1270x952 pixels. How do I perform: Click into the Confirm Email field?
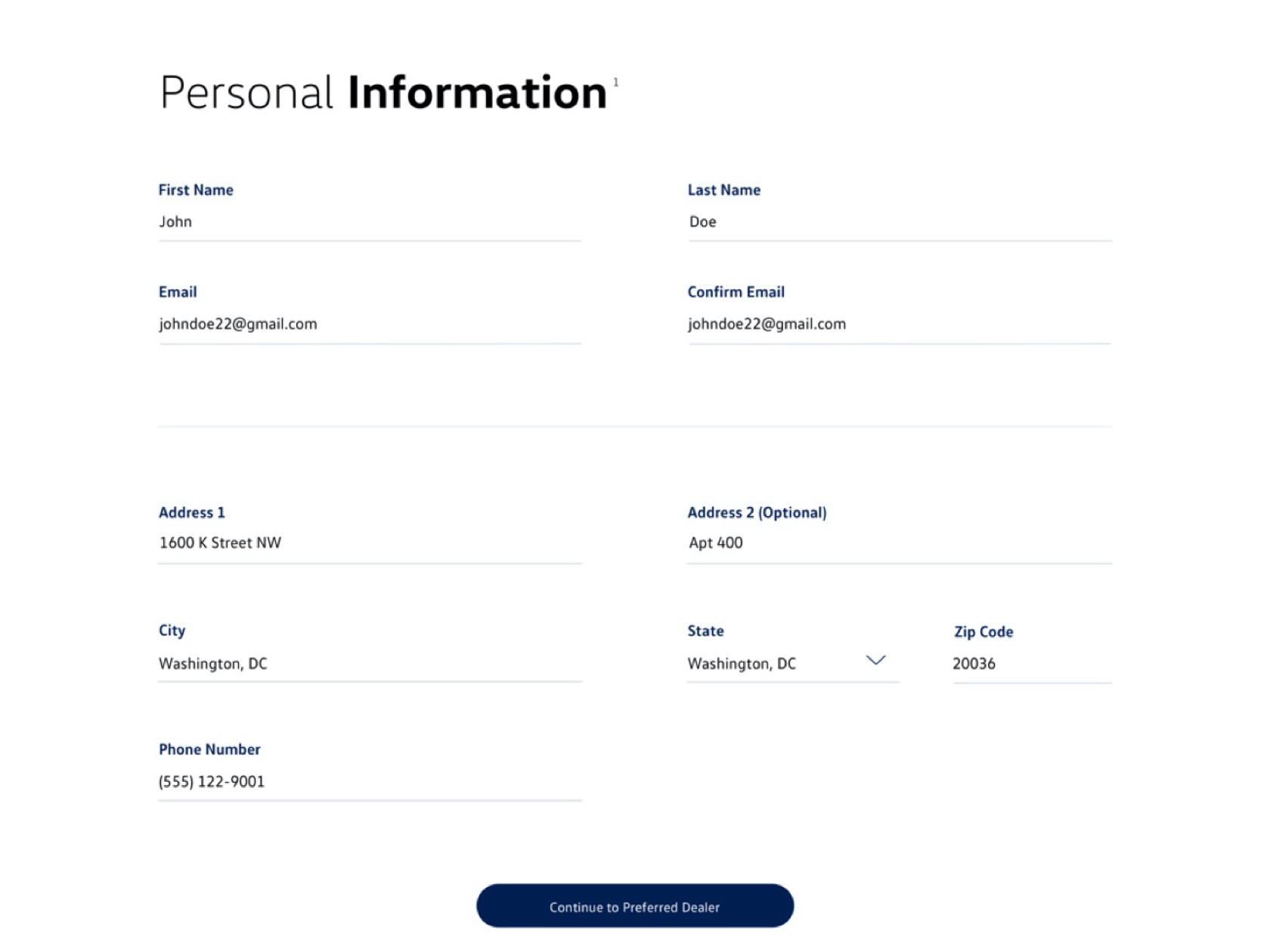[x=899, y=324]
